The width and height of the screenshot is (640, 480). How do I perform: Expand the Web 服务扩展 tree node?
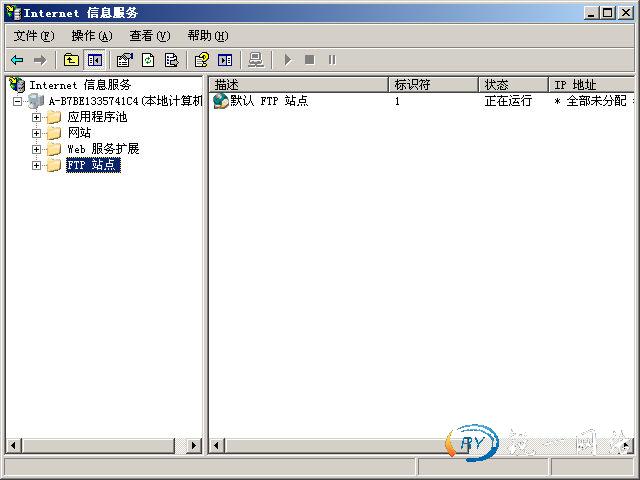36,149
